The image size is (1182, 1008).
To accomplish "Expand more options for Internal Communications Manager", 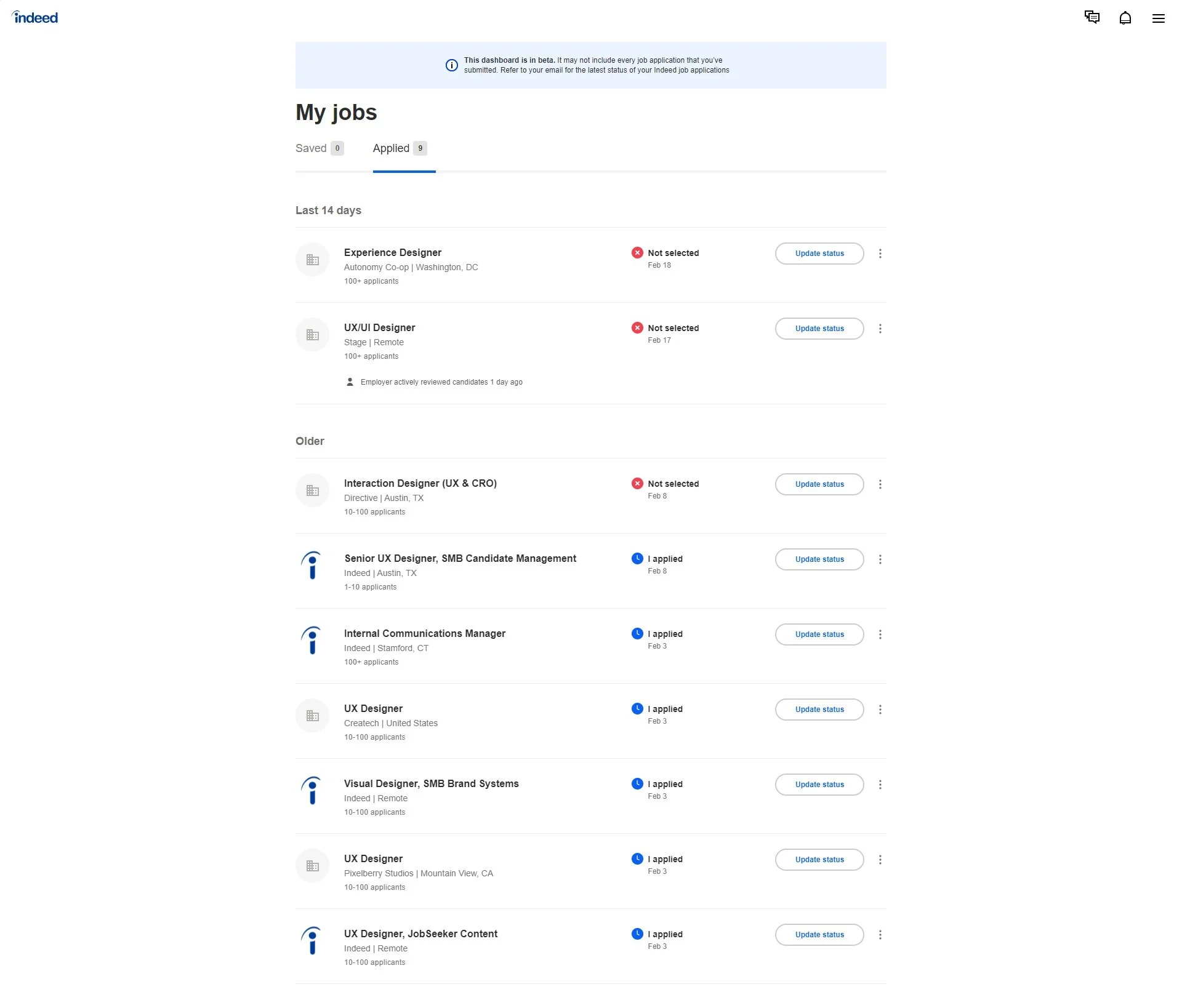I will [880, 634].
